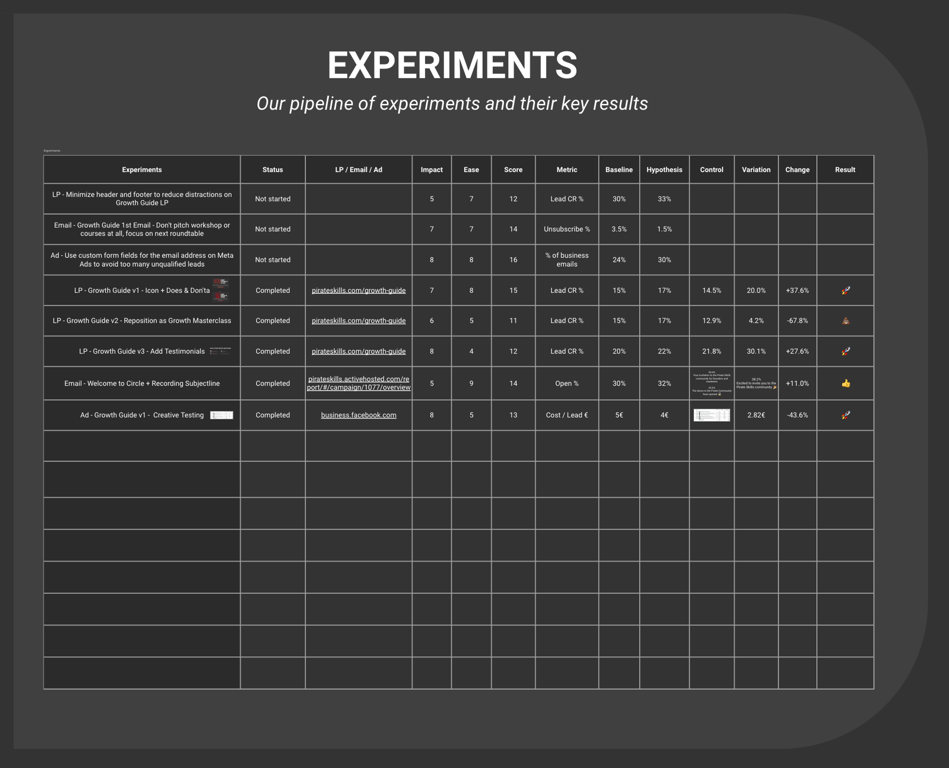This screenshot has height=768, width=949.
Task: Click the Variation column header
Action: point(756,169)
